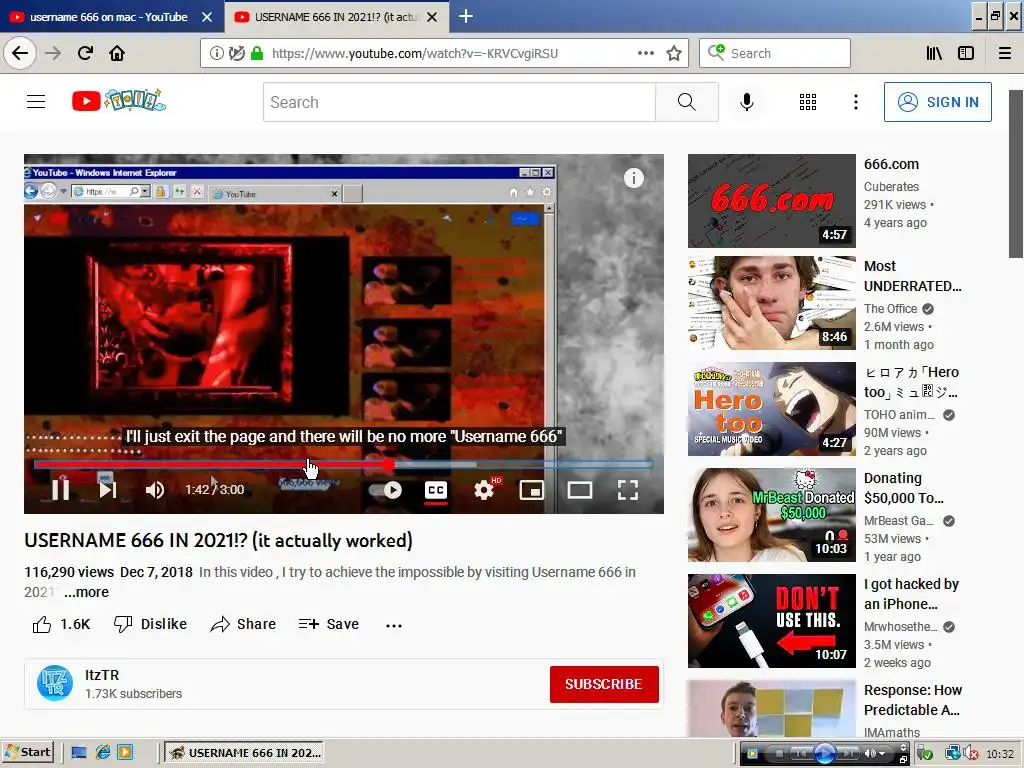Click Show Desktop quick launch icon
This screenshot has height=768, width=1024.
tap(79, 752)
